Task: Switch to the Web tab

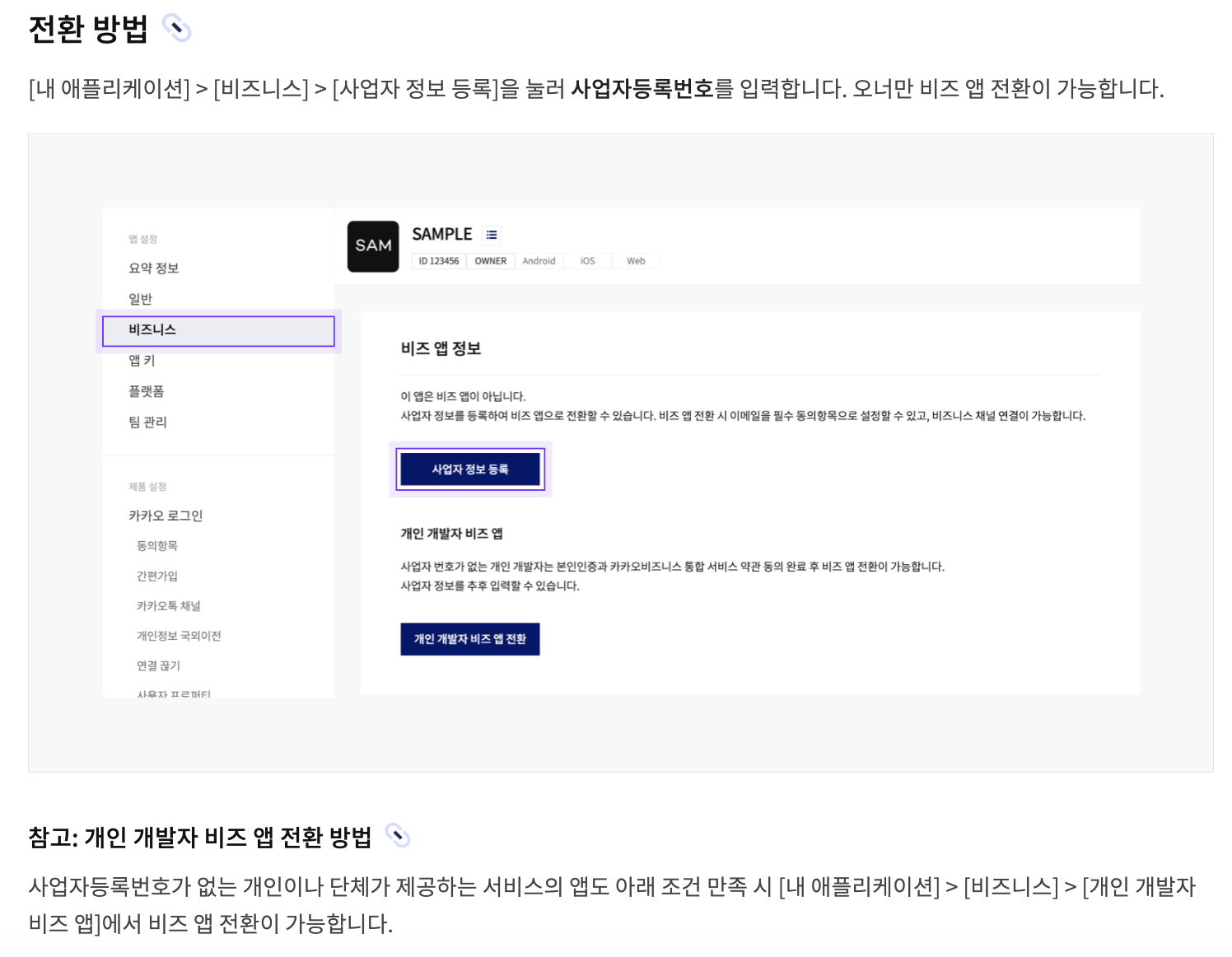Action: coord(635,260)
